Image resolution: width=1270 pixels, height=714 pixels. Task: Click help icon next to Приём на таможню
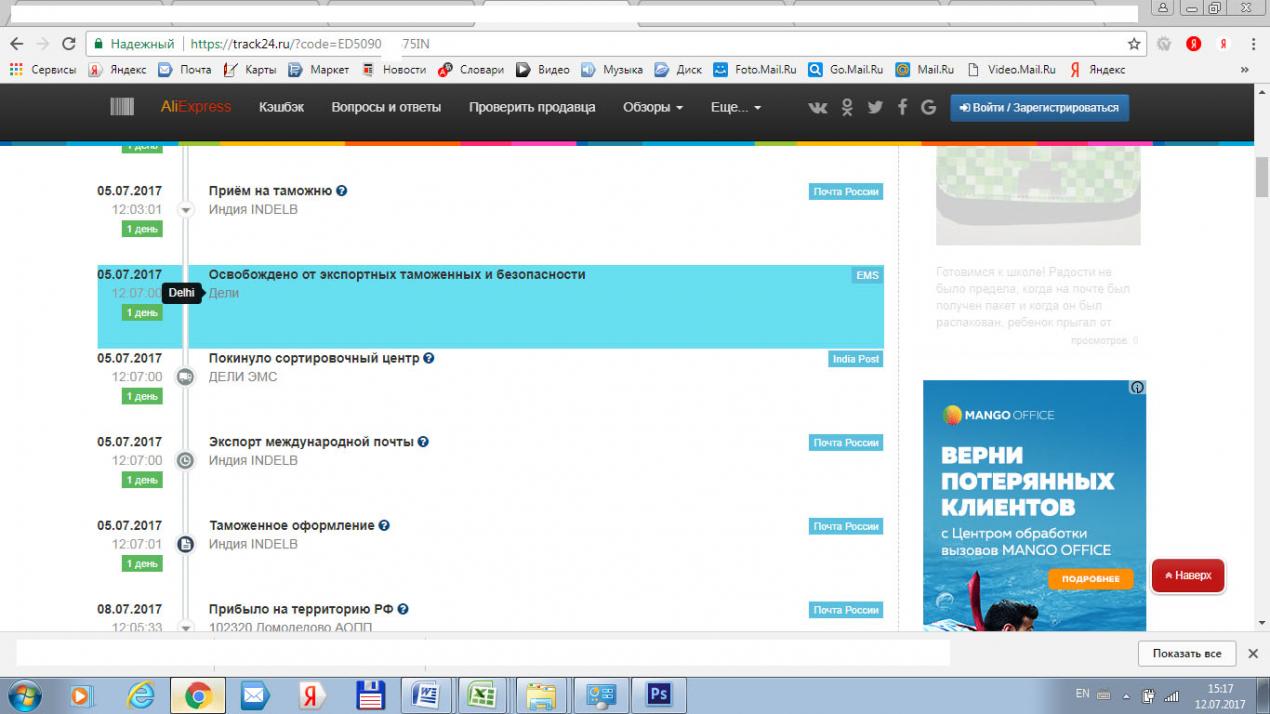tap(342, 191)
